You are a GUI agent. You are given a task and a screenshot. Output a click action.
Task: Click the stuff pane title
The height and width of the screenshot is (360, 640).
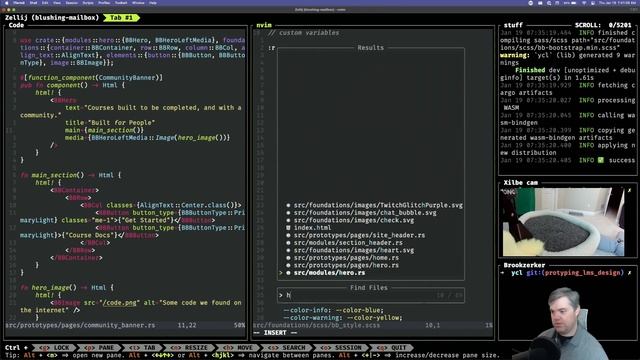tap(513, 25)
